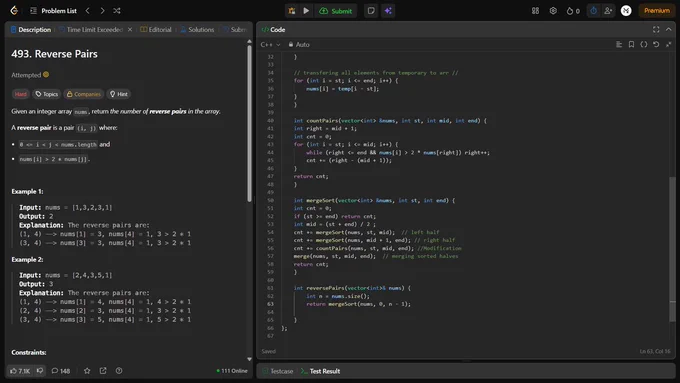
Task: Click down arrow of description scrollbar
Action: click(x=249, y=359)
